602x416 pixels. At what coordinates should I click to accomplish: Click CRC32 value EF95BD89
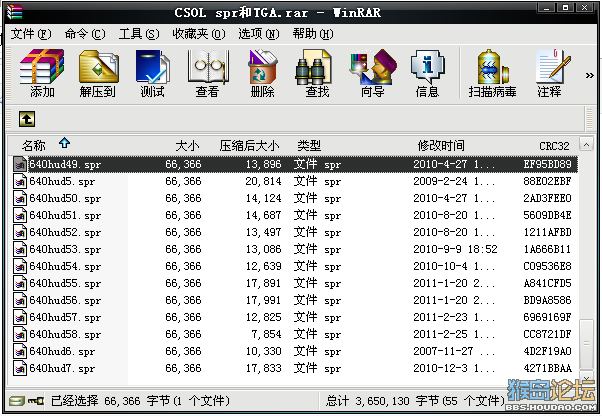click(x=547, y=164)
